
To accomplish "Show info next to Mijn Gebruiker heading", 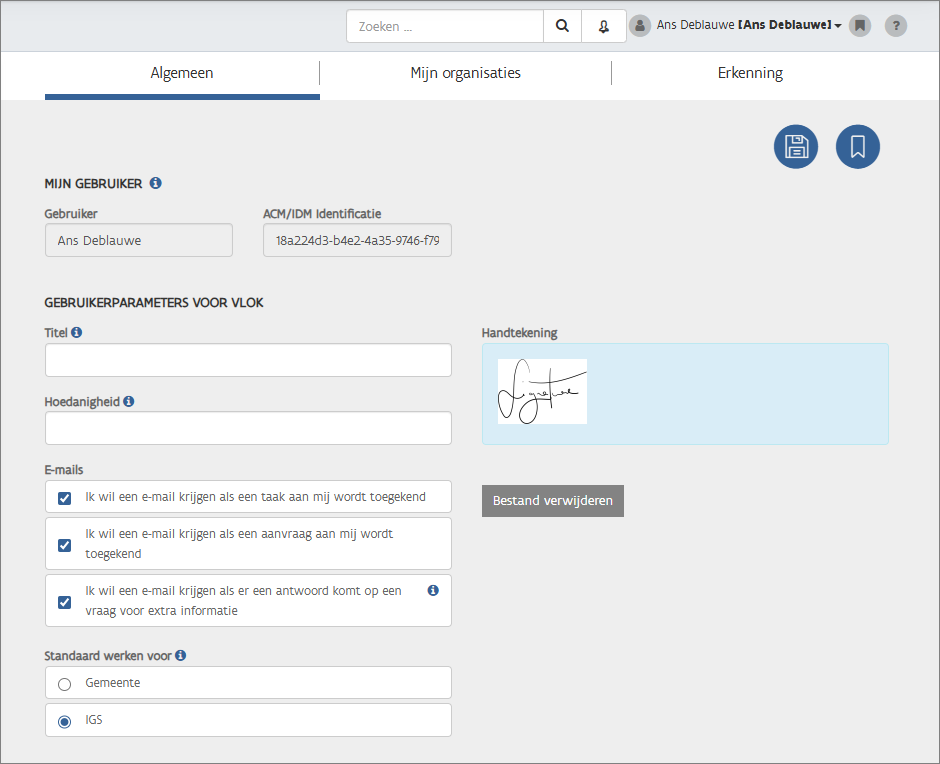I will 156,183.
